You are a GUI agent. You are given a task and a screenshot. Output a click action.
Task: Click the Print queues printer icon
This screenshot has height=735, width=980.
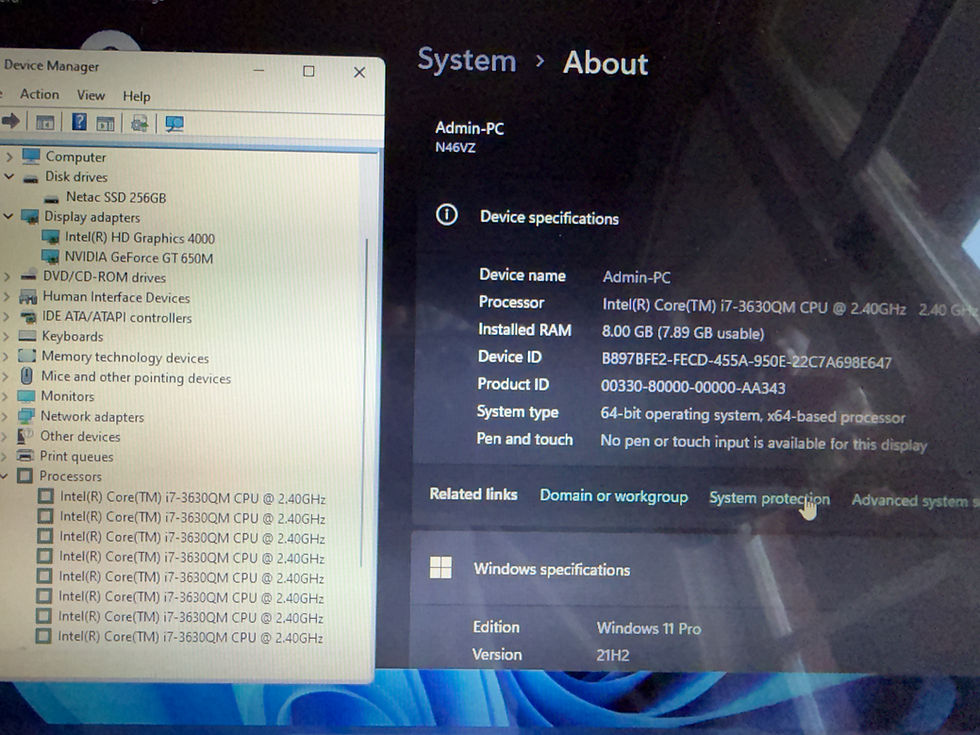point(25,455)
